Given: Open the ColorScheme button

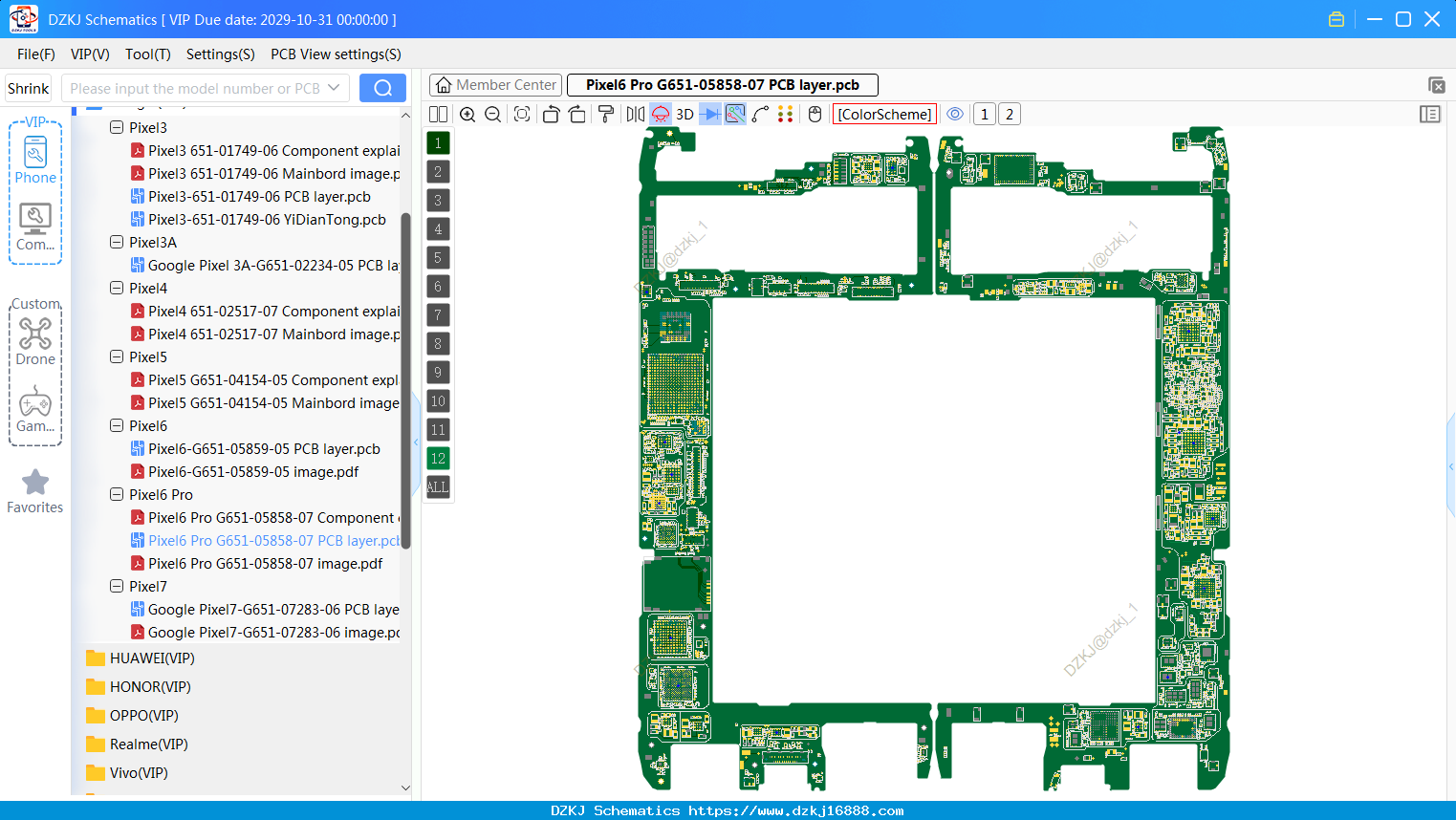Looking at the screenshot, I should (884, 114).
